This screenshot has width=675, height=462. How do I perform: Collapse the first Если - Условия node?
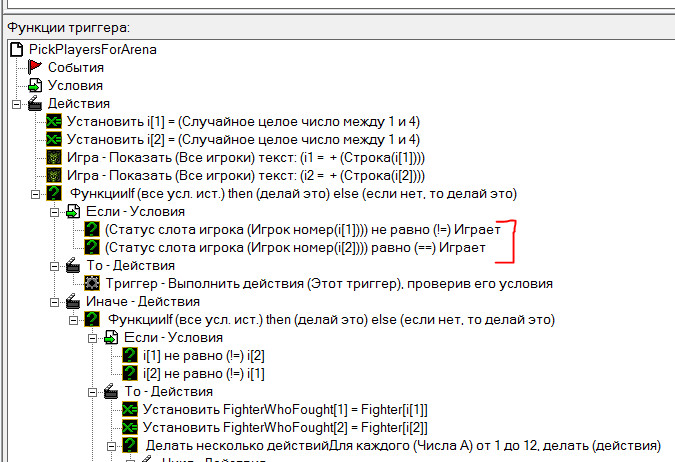(54, 212)
